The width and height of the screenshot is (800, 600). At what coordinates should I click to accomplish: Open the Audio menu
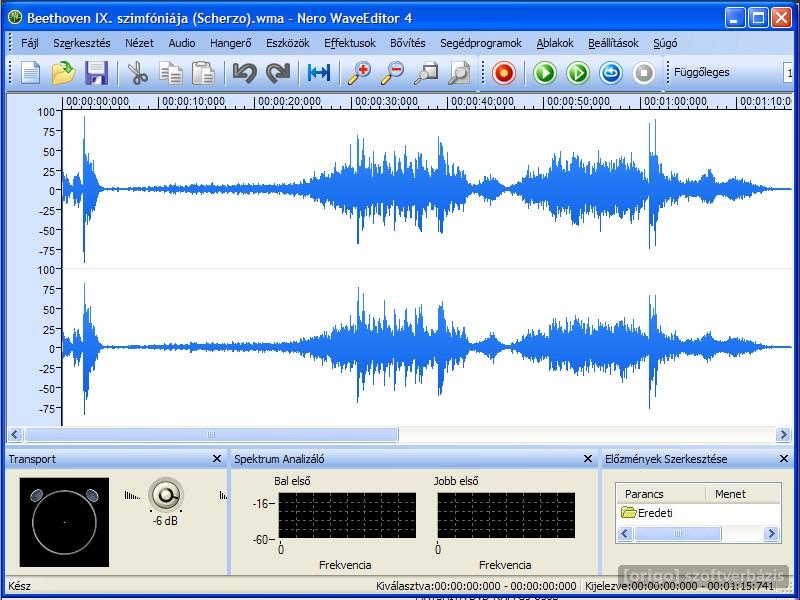[182, 43]
